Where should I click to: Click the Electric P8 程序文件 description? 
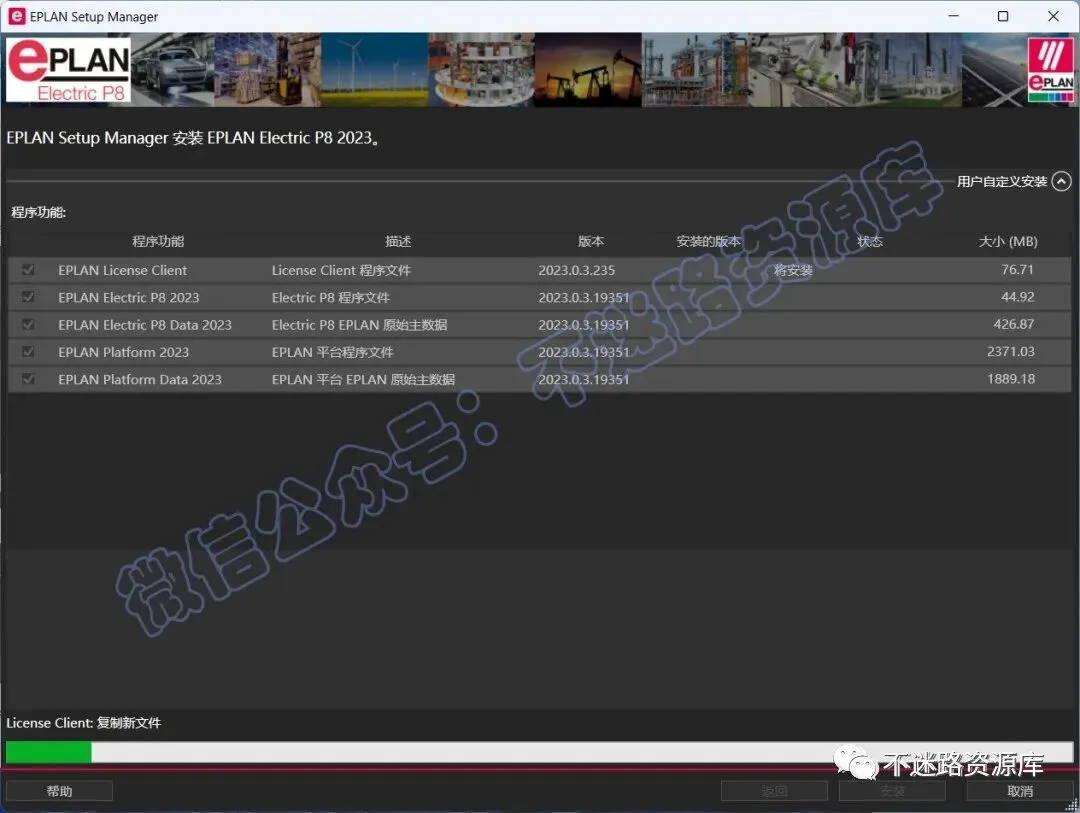pyautogui.click(x=331, y=298)
